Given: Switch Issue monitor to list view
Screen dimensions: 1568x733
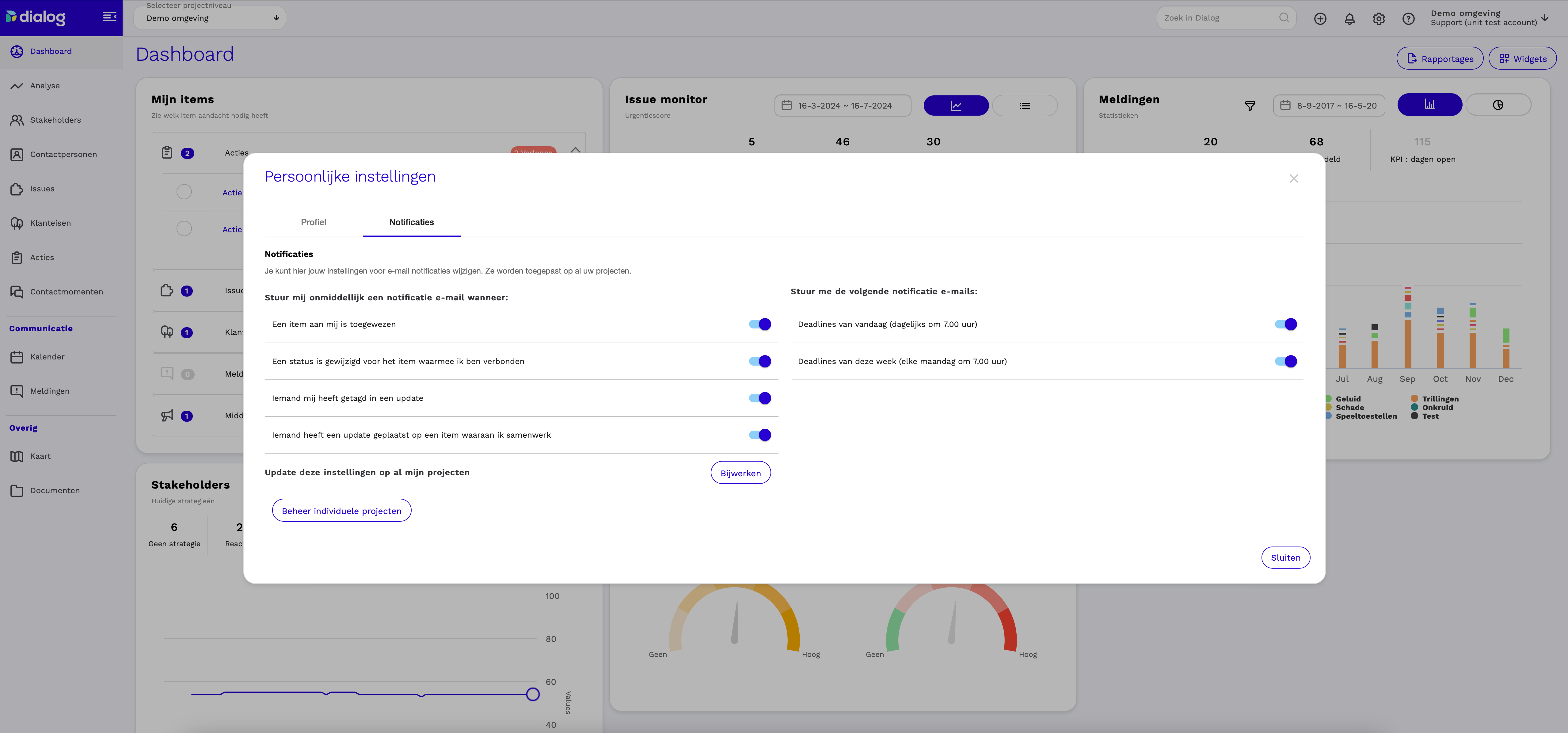Looking at the screenshot, I should click(x=1025, y=106).
